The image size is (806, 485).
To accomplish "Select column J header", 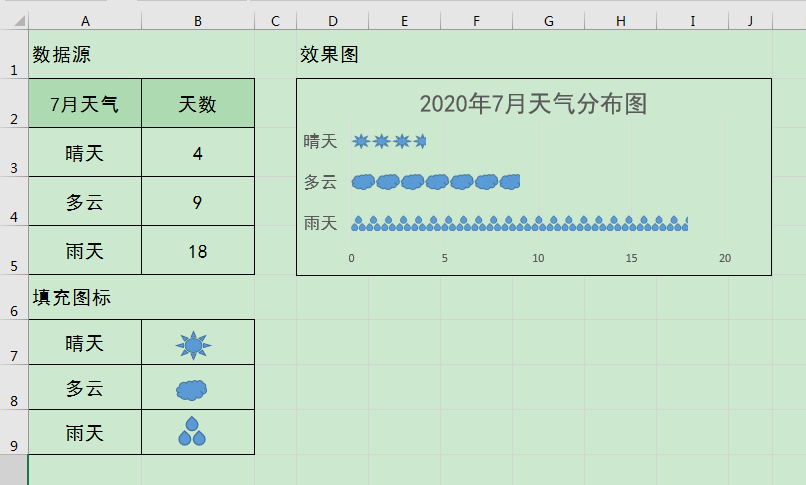I will coord(750,21).
